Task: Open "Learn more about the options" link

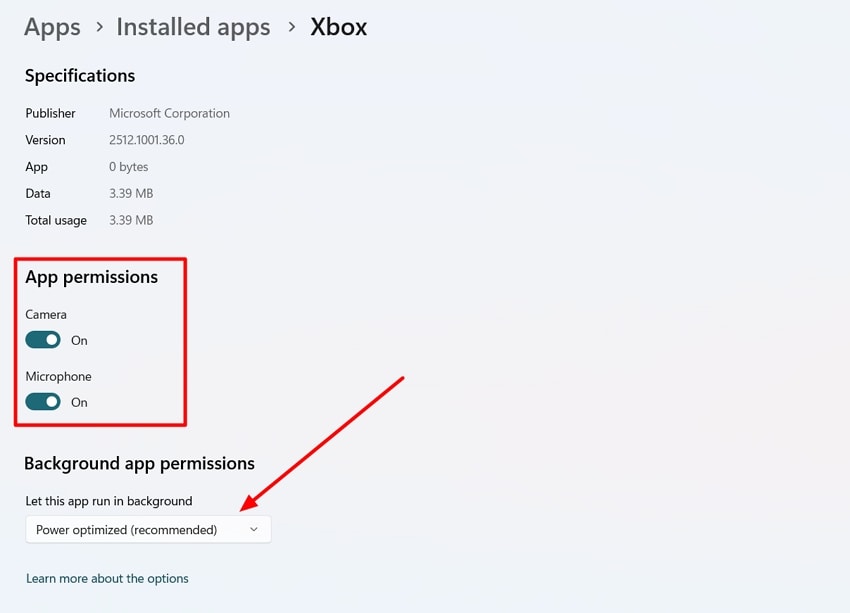Action: pos(107,578)
